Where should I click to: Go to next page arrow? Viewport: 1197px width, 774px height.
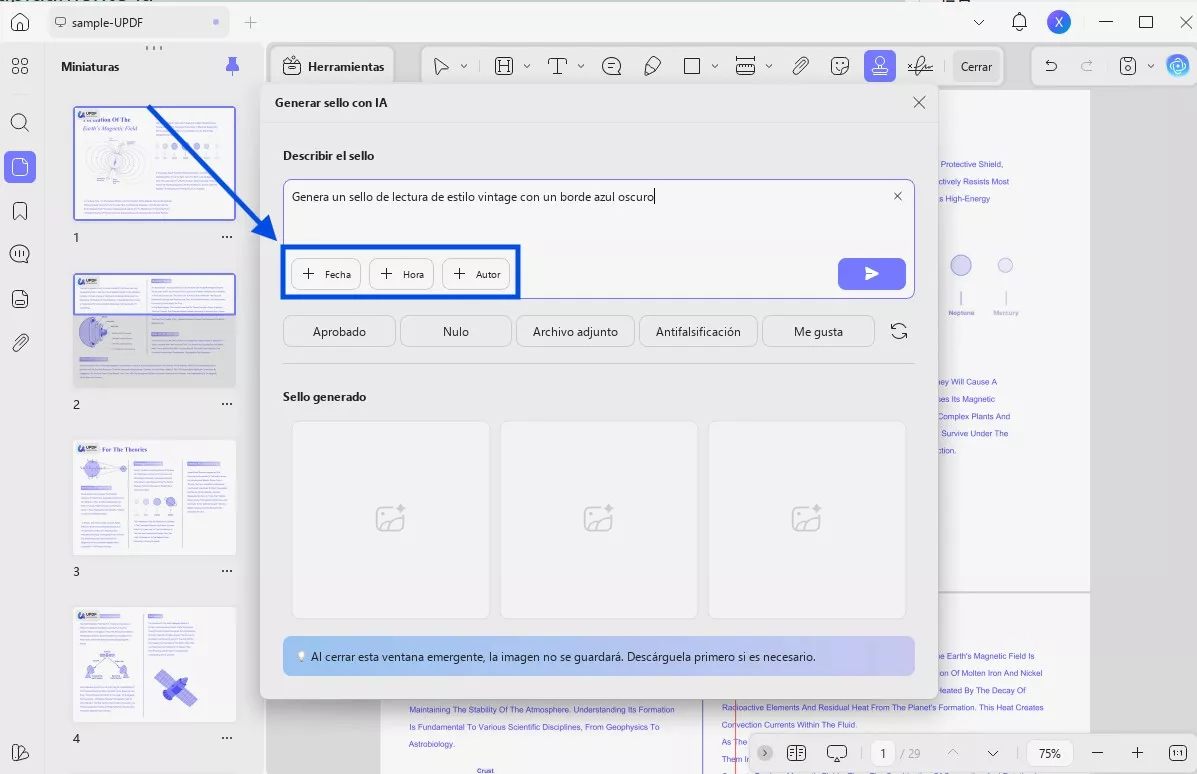tap(992, 753)
